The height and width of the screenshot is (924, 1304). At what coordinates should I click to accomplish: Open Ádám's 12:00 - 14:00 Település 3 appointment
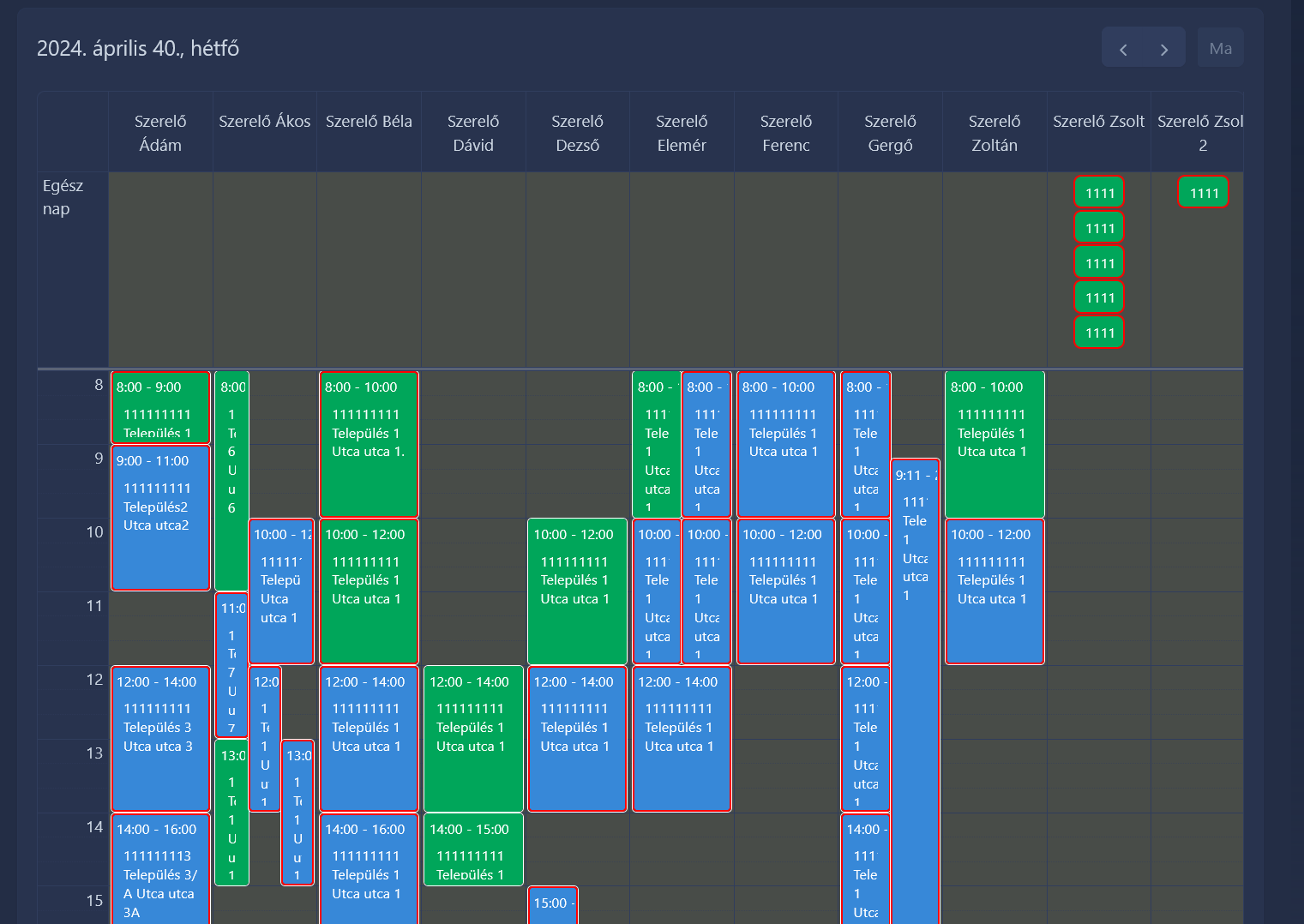tap(160, 739)
